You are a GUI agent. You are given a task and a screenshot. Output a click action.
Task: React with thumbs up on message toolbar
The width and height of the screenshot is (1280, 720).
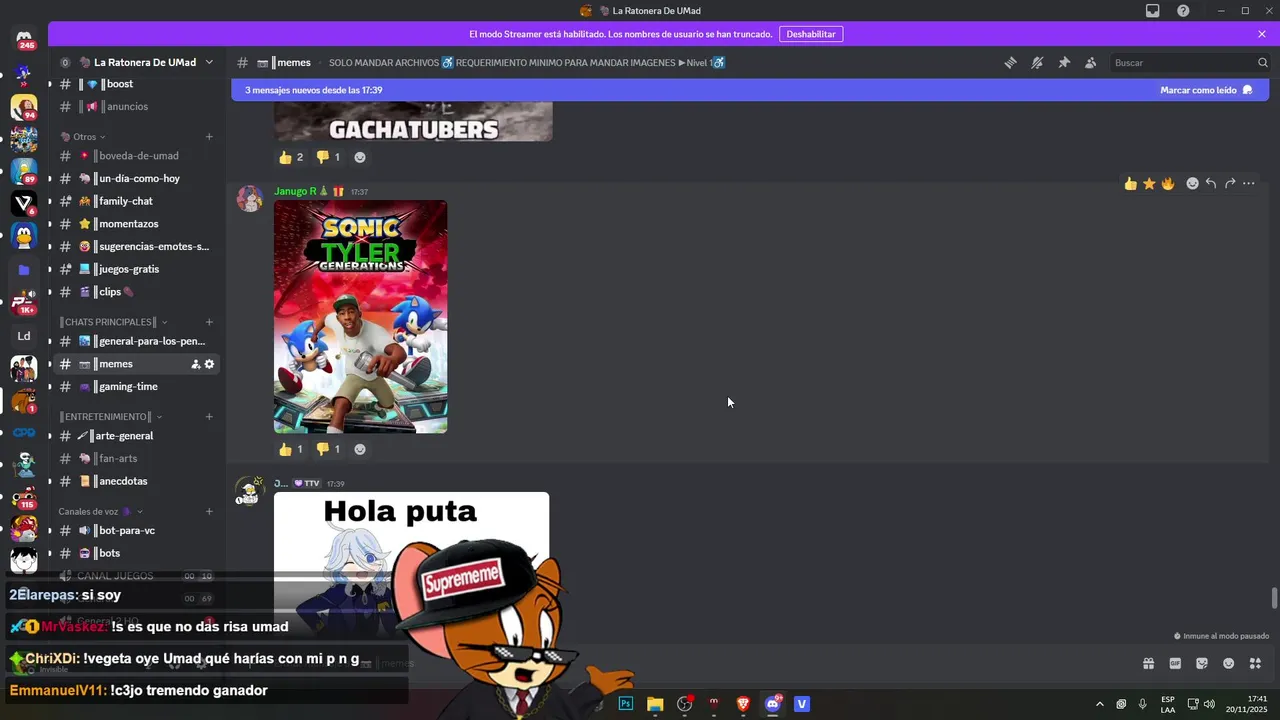tap(1130, 183)
